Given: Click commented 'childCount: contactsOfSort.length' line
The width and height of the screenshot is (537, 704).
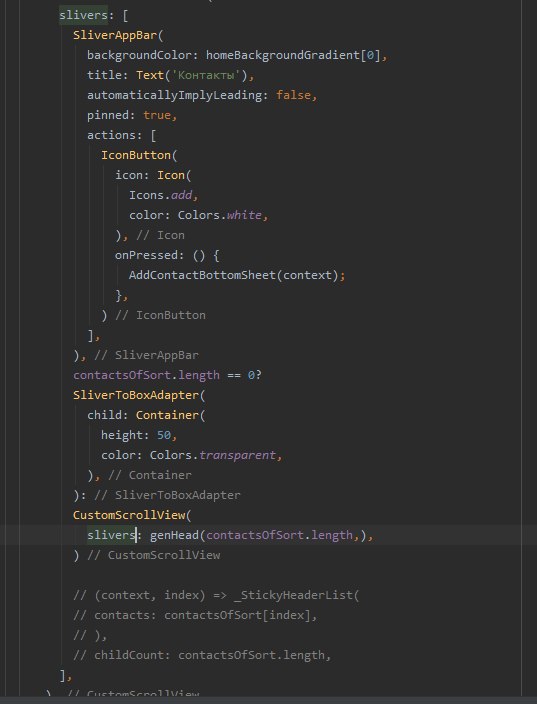Looking at the screenshot, I should coord(202,655).
